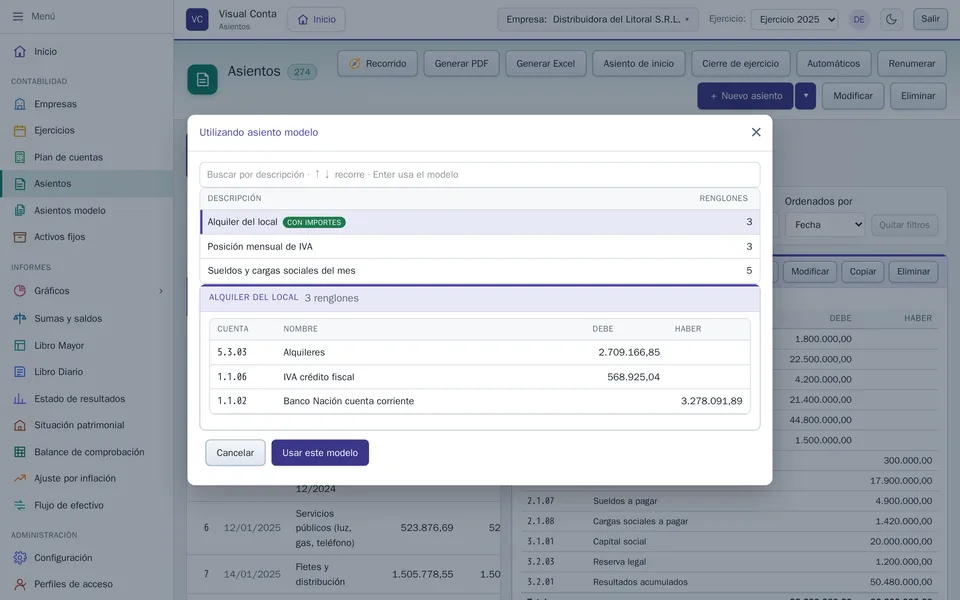Focus the Buscar por descripción search field
The height and width of the screenshot is (600, 960).
(480, 174)
